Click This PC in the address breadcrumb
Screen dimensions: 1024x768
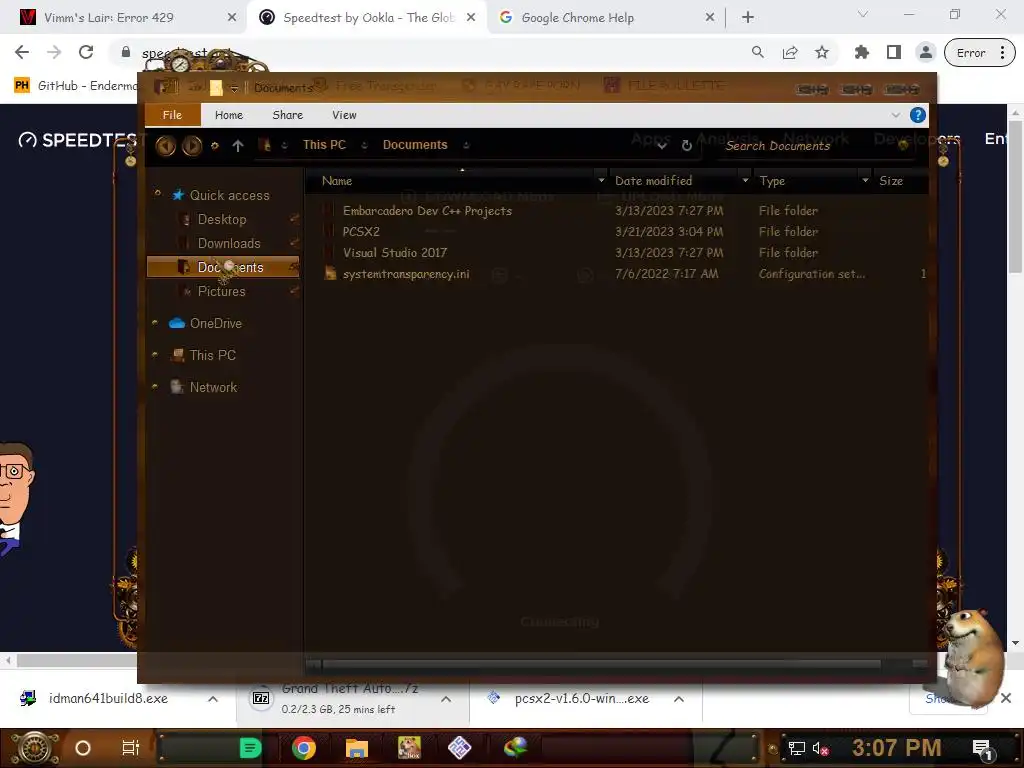point(324,145)
